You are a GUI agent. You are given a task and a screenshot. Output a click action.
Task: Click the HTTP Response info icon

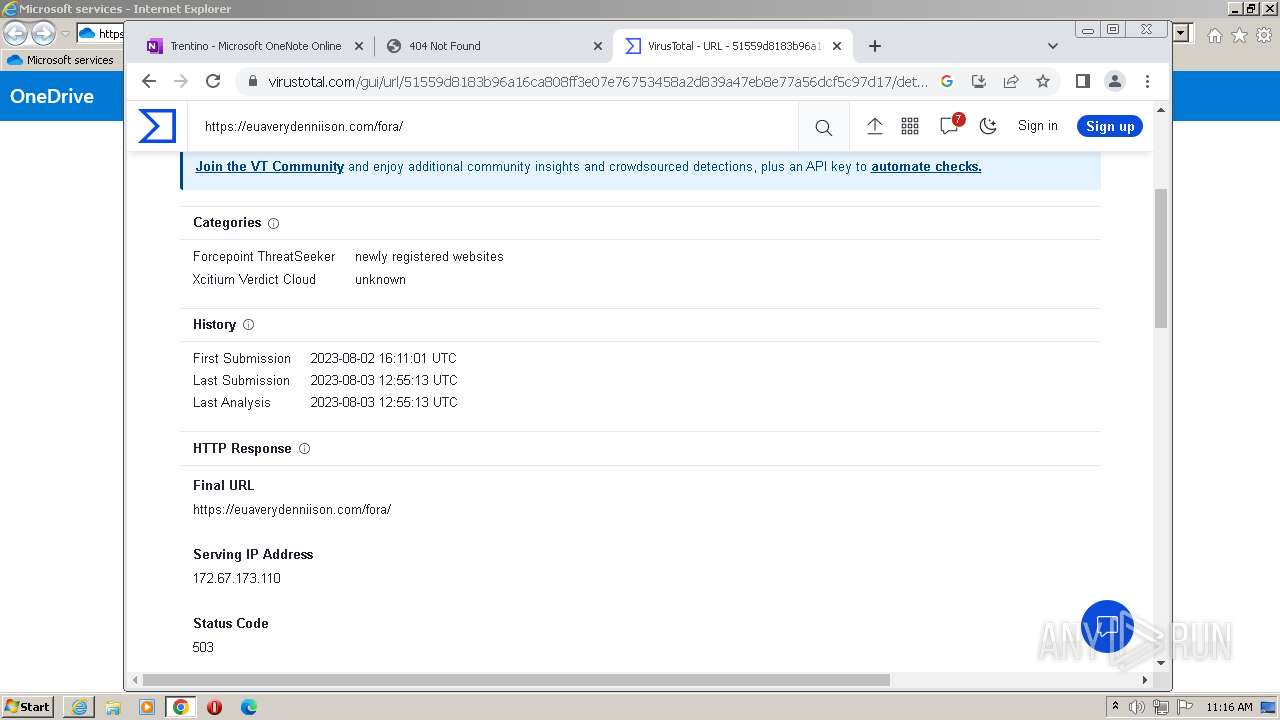pos(304,449)
